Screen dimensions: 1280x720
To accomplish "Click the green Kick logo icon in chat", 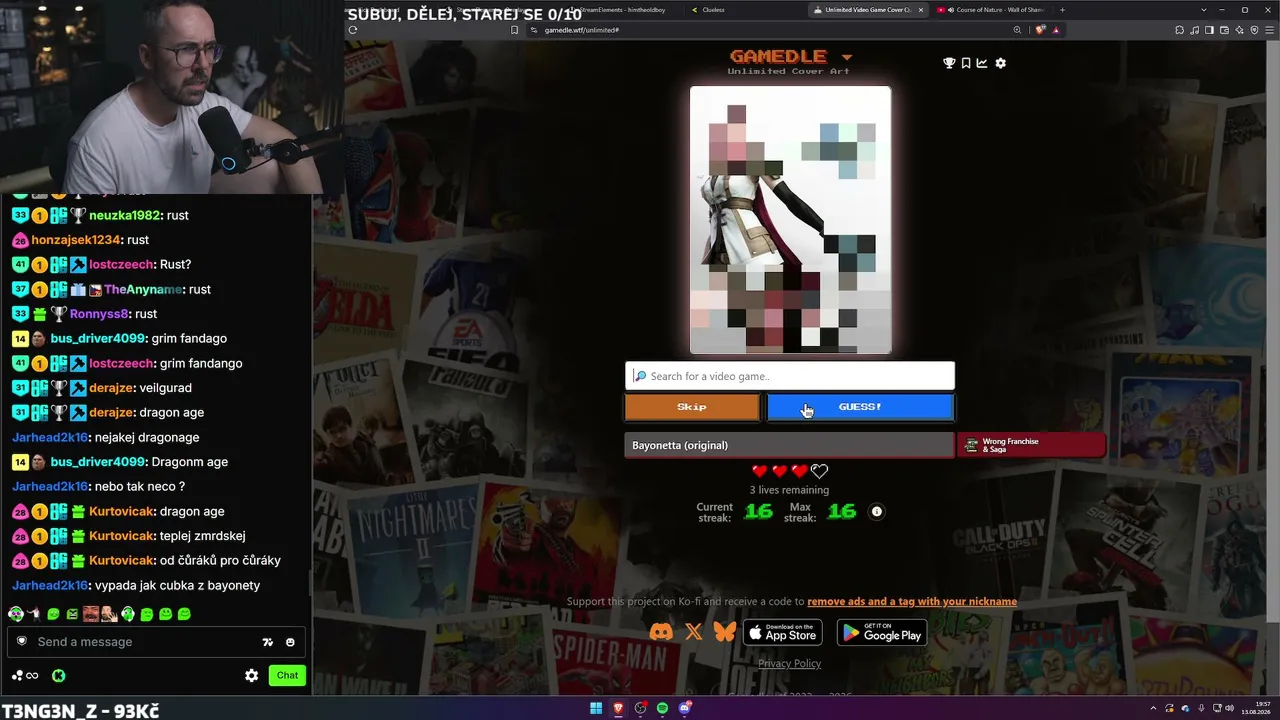I will click(x=59, y=676).
